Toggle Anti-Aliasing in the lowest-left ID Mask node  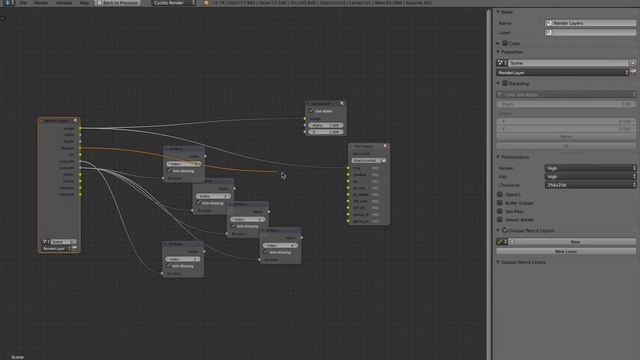(169, 266)
